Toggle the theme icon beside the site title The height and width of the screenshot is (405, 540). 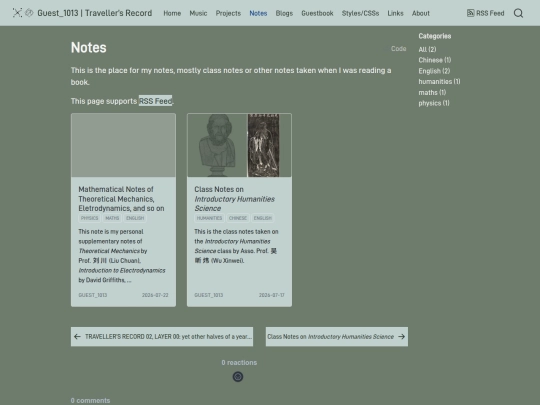(29, 13)
